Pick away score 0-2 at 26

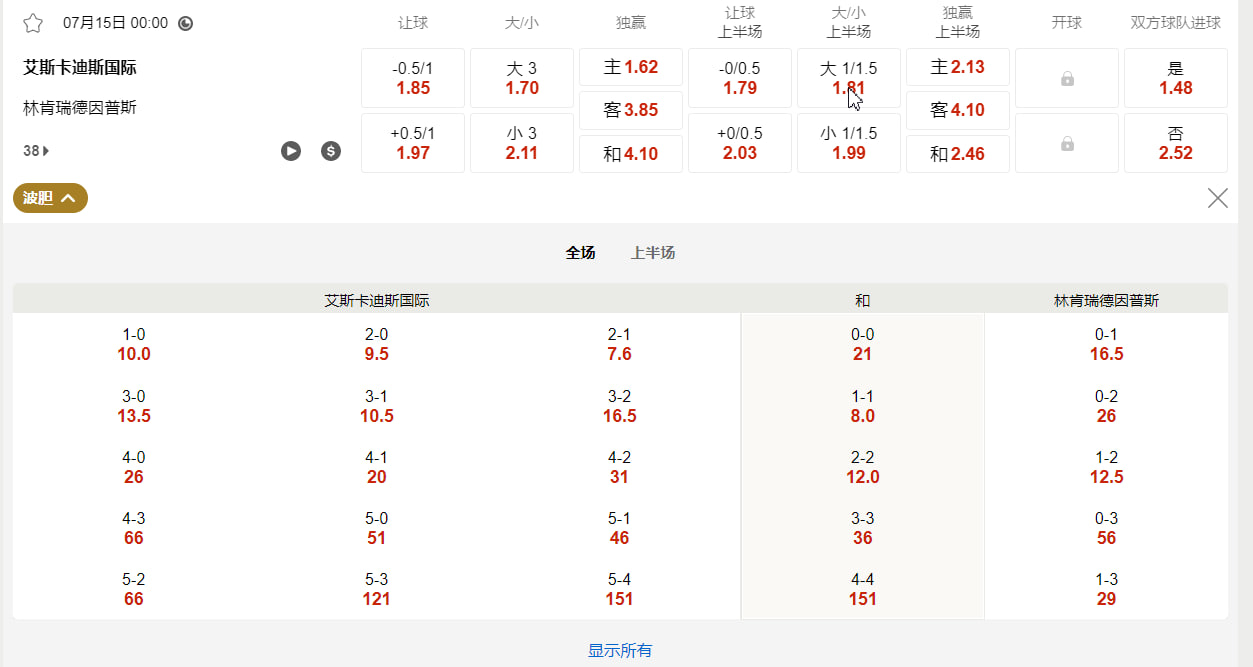[1106, 406]
